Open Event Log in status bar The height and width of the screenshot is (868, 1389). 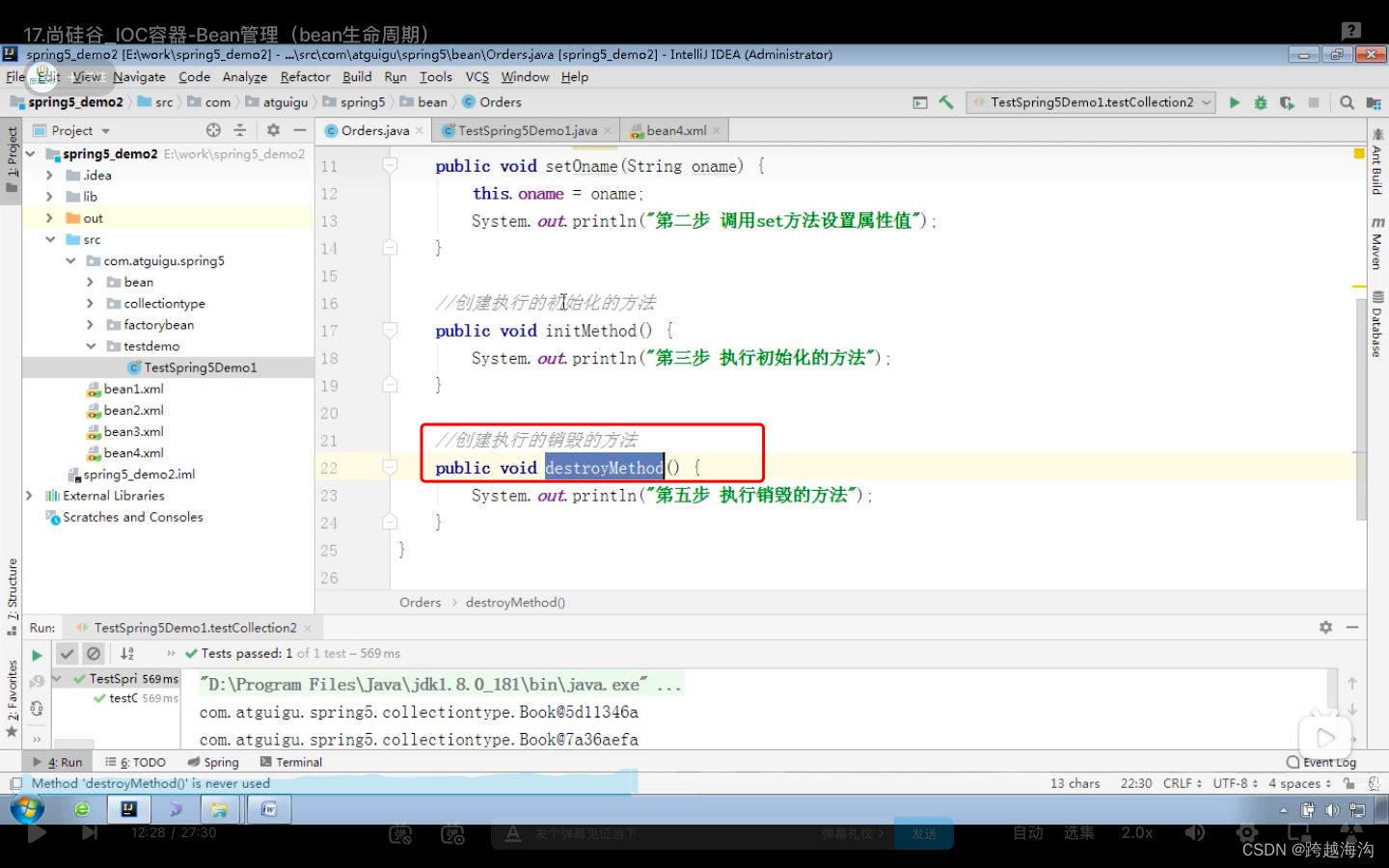tap(1321, 762)
